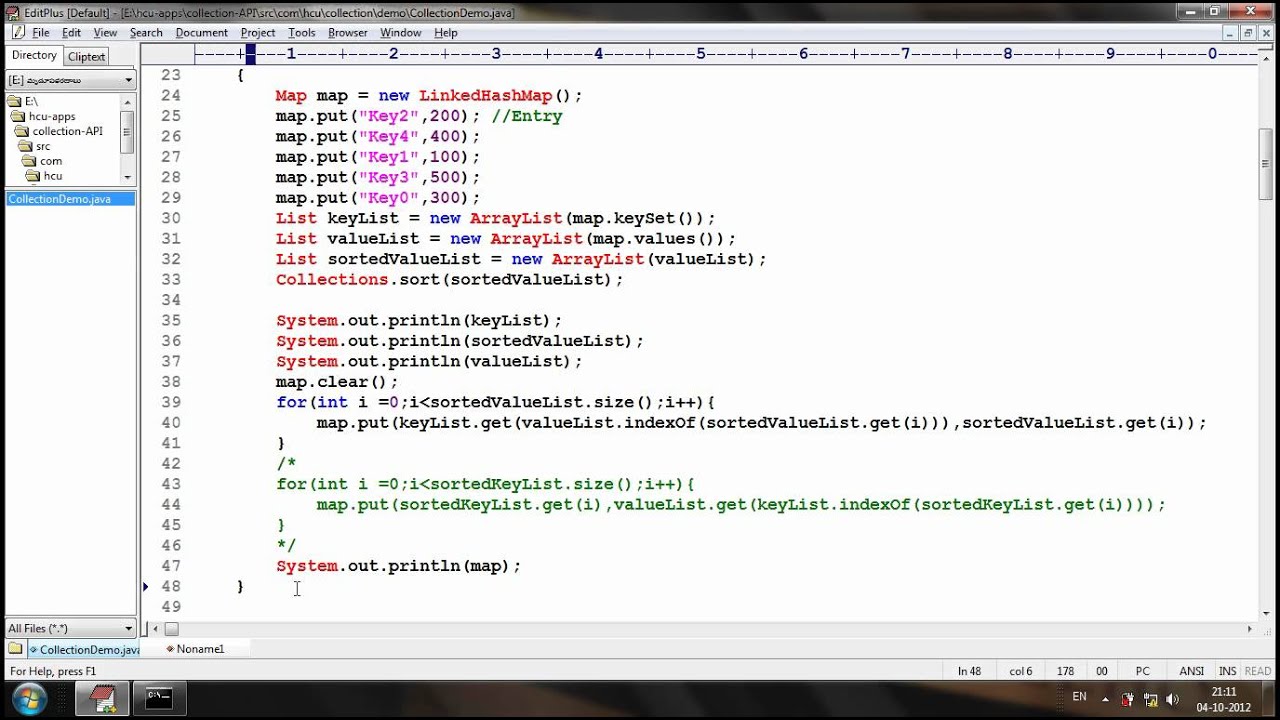Click the horizontal scroll left arrow
Viewport: 1280px width, 720px height.
coord(153,629)
